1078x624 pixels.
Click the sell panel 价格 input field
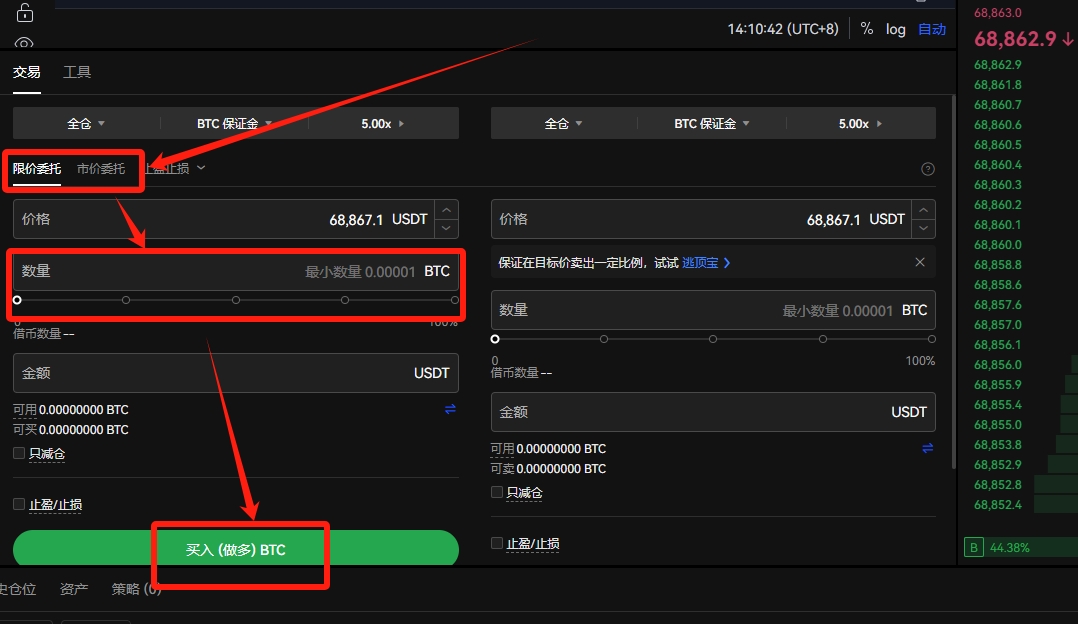click(x=701, y=219)
